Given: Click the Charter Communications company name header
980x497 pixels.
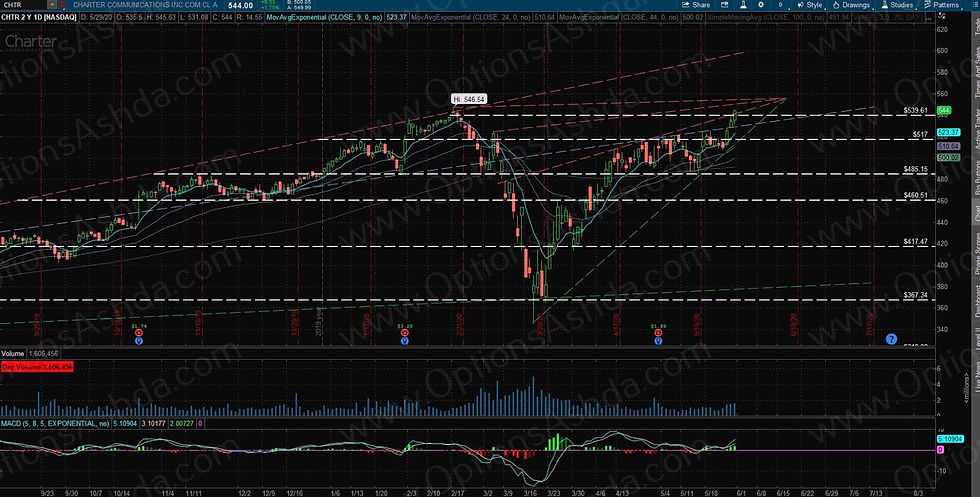Looking at the screenshot, I should tap(146, 5).
